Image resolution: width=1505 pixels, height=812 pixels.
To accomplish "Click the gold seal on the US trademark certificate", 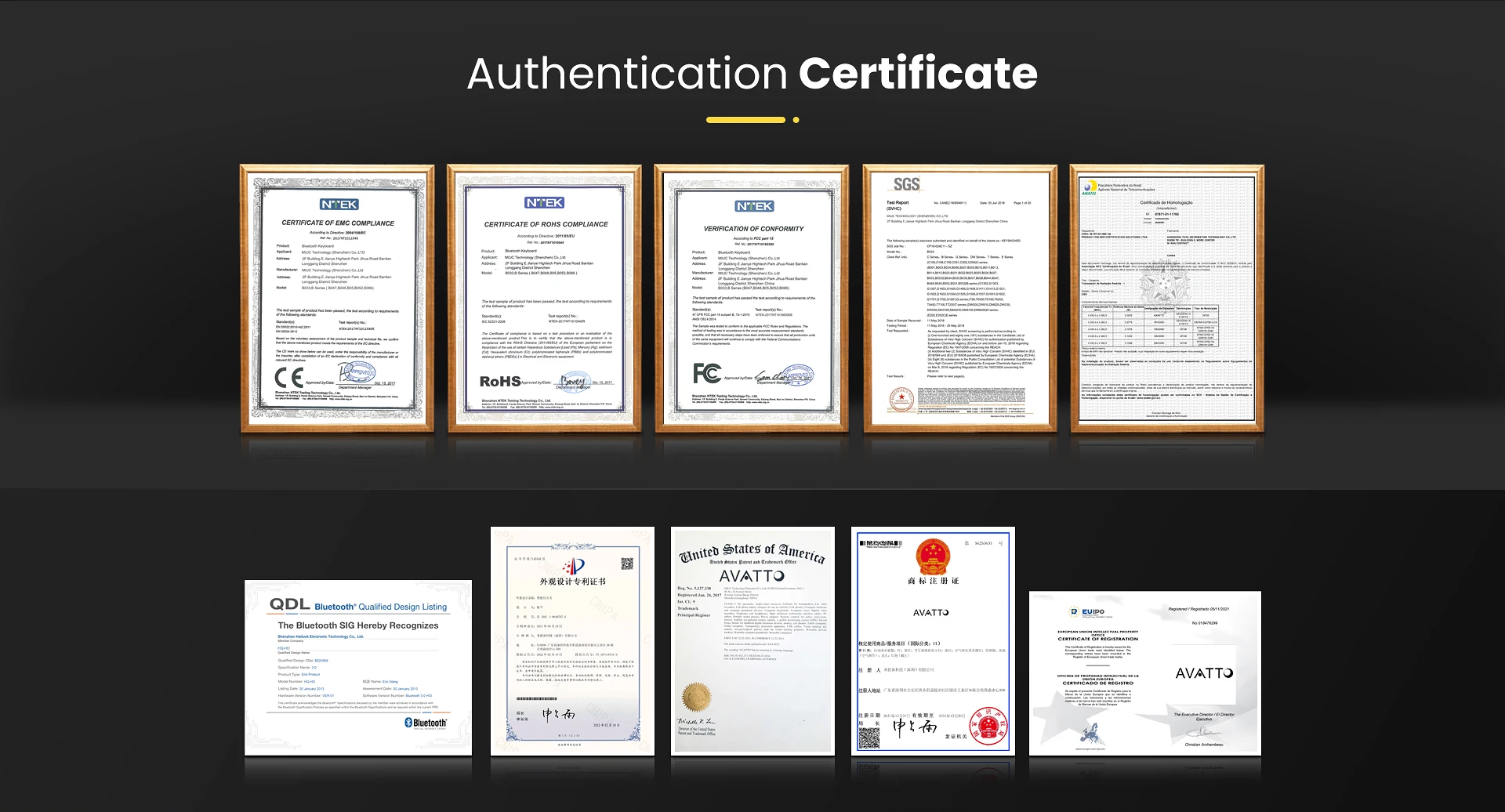I will coord(695,697).
